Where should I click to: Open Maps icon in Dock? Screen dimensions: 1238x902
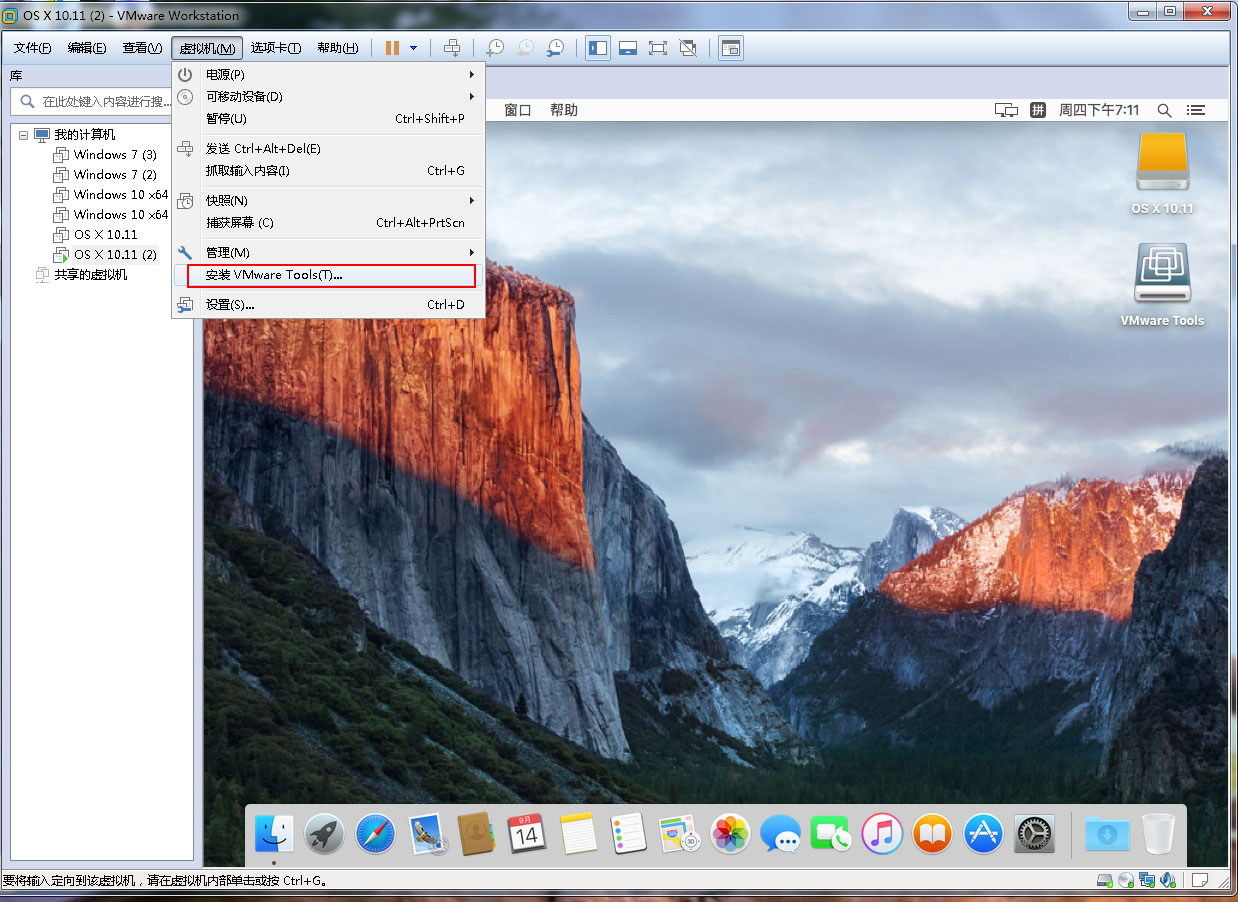[x=679, y=833]
